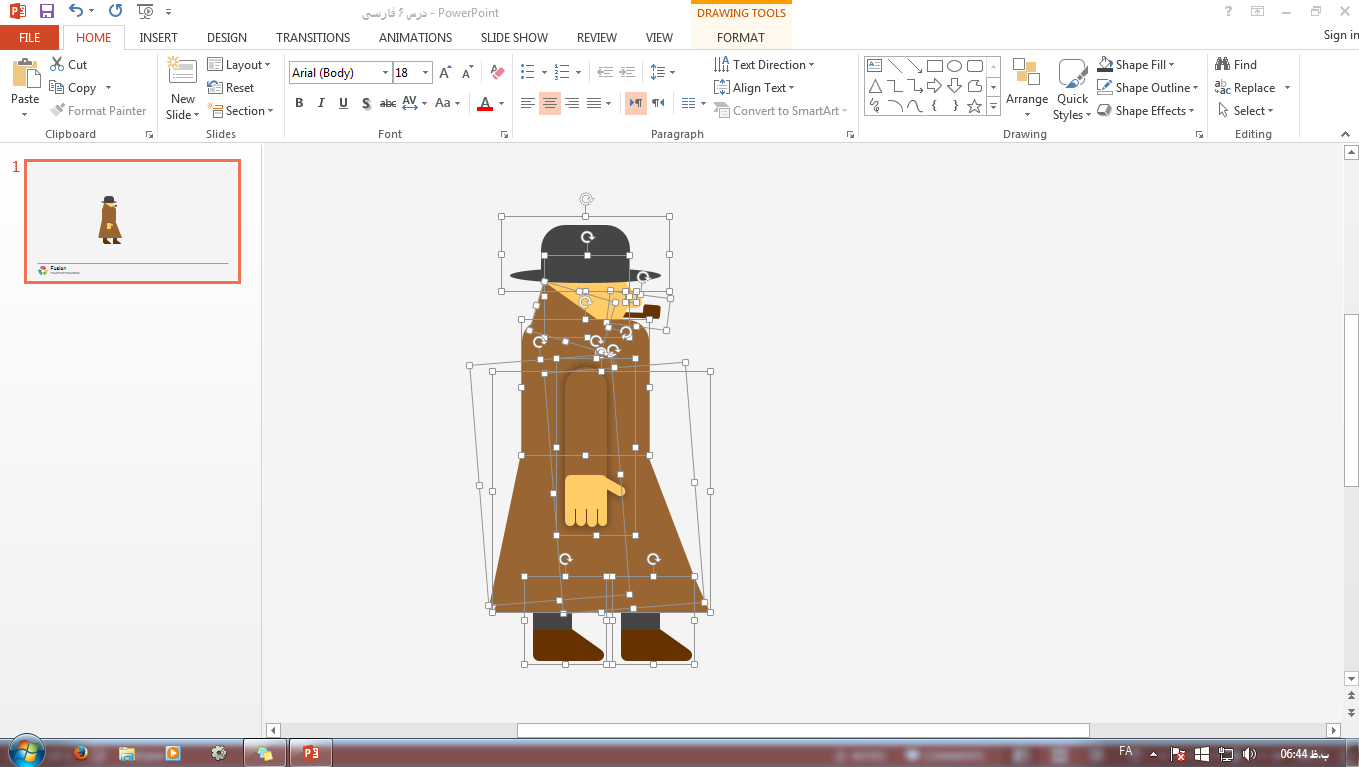Viewport: 1359px width, 767px height.
Task: Open Firefox from the taskbar
Action: coord(81,753)
